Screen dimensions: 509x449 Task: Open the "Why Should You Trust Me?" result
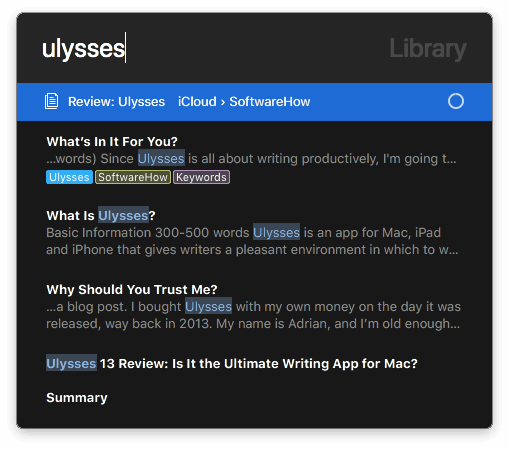(132, 290)
